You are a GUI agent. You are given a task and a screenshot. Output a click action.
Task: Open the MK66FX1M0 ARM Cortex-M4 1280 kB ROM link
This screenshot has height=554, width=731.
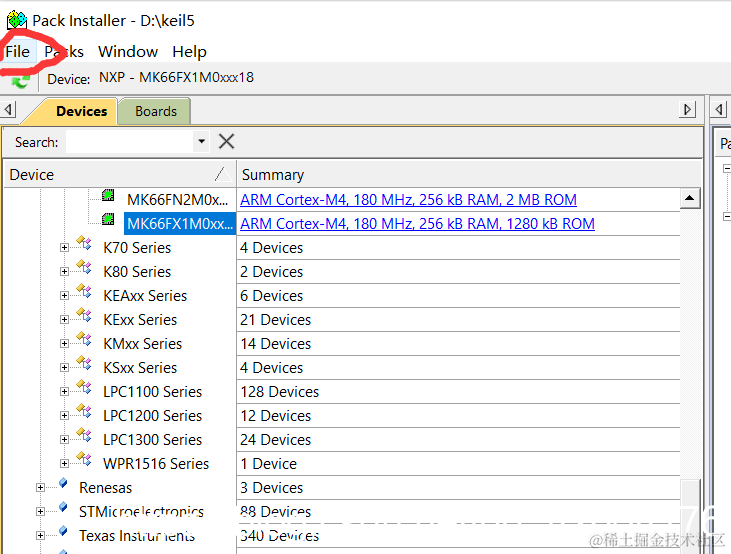click(x=417, y=224)
